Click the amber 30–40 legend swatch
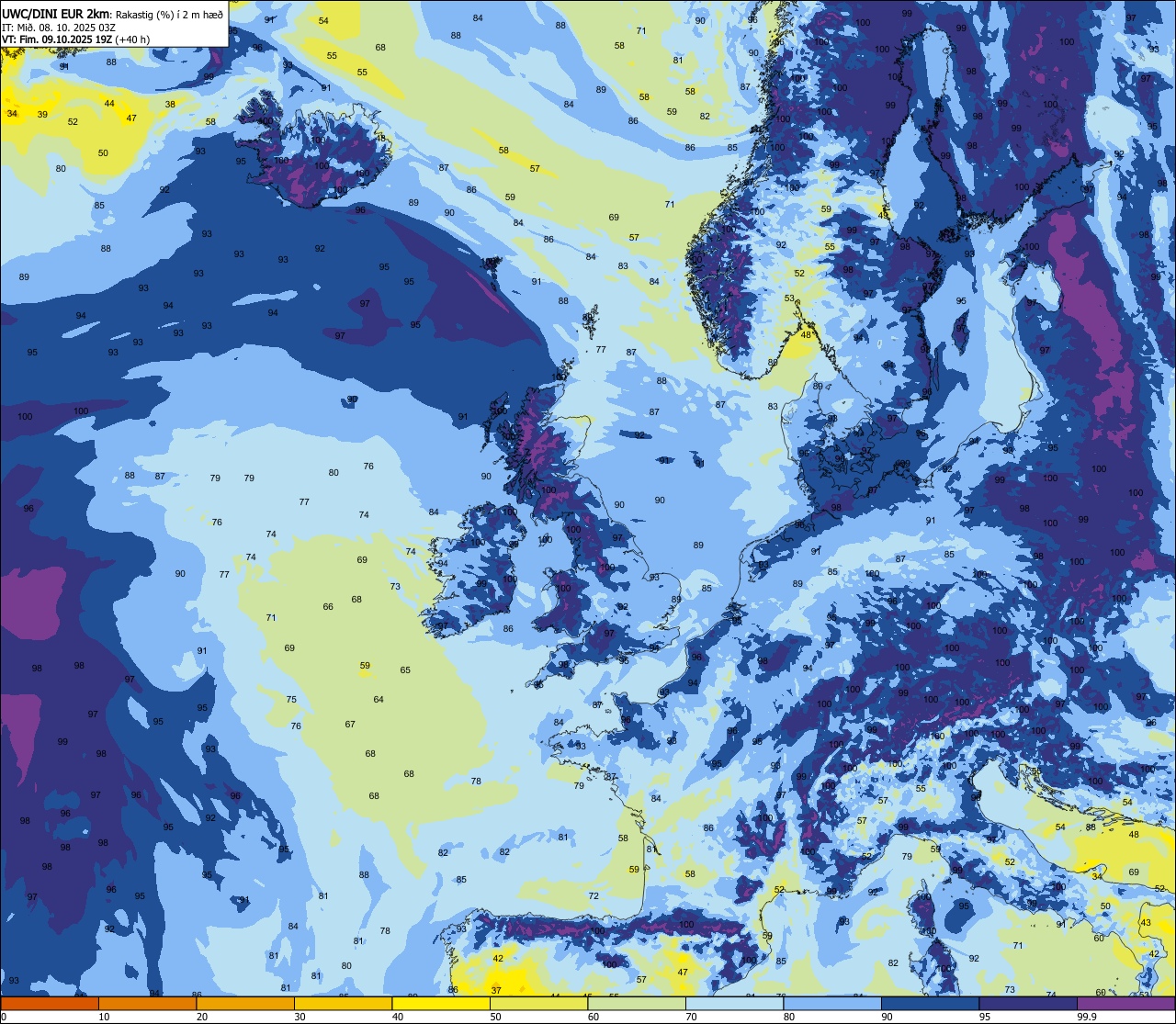 click(343, 1004)
